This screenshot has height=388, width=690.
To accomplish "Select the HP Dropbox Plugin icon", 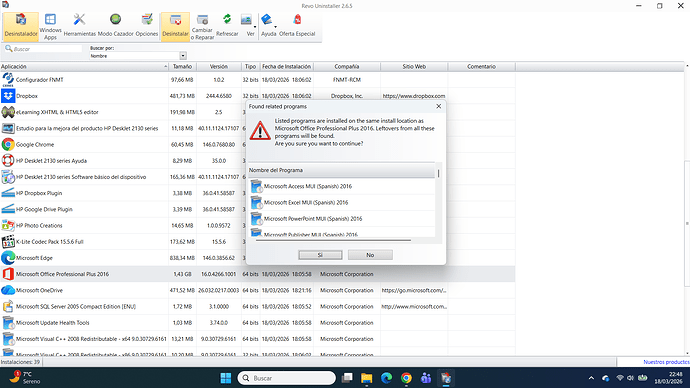I will pyautogui.click(x=8, y=193).
